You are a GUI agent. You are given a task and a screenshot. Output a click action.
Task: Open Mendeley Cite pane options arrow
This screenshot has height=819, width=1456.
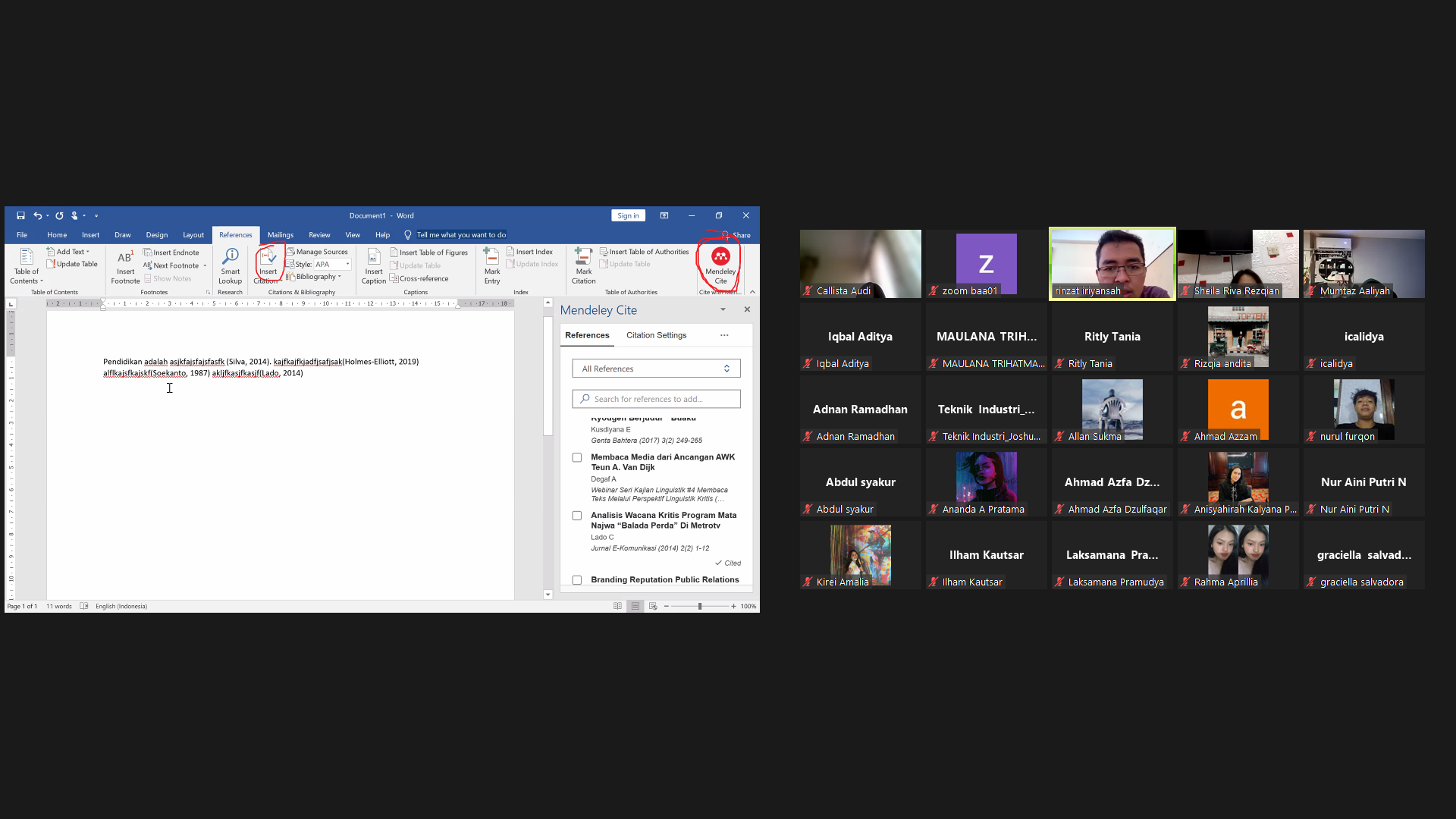click(723, 309)
